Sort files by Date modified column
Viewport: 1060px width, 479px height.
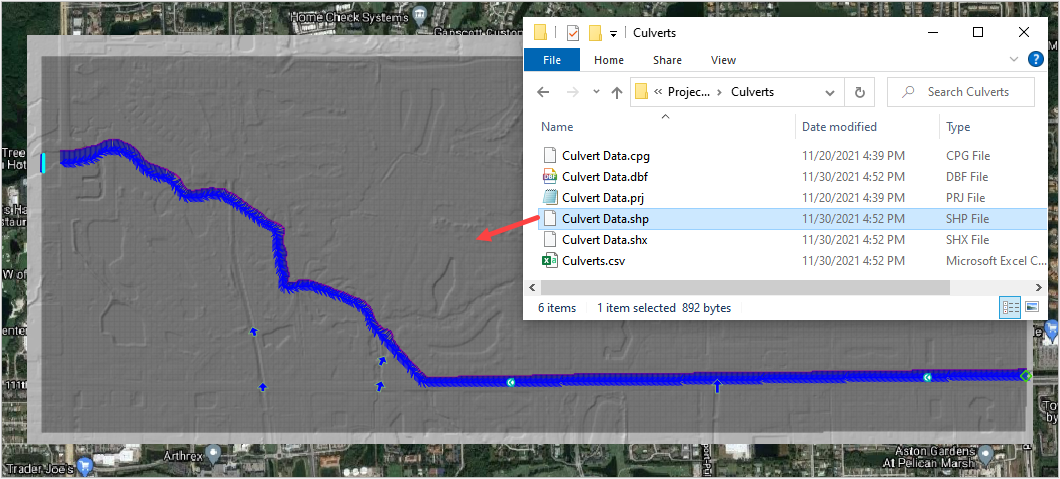[x=839, y=127]
